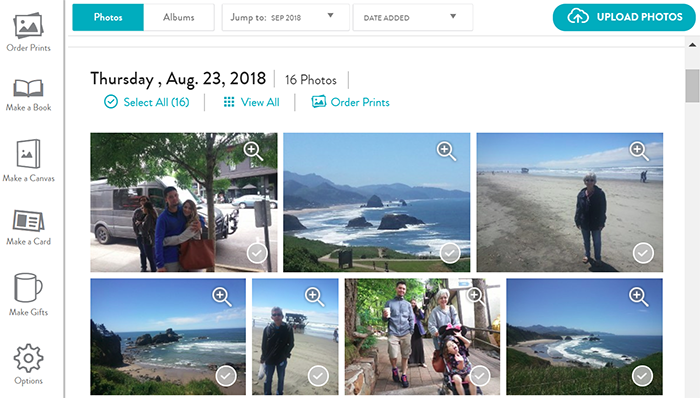Open the DATE ADDED sort dropdown

412,17
